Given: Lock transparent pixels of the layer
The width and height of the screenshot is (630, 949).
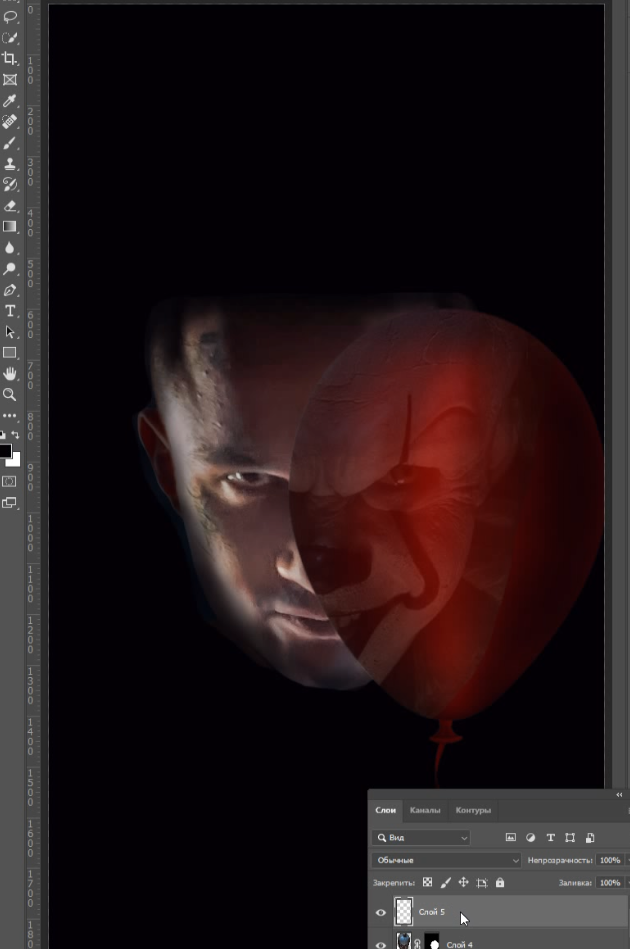Looking at the screenshot, I should [427, 882].
